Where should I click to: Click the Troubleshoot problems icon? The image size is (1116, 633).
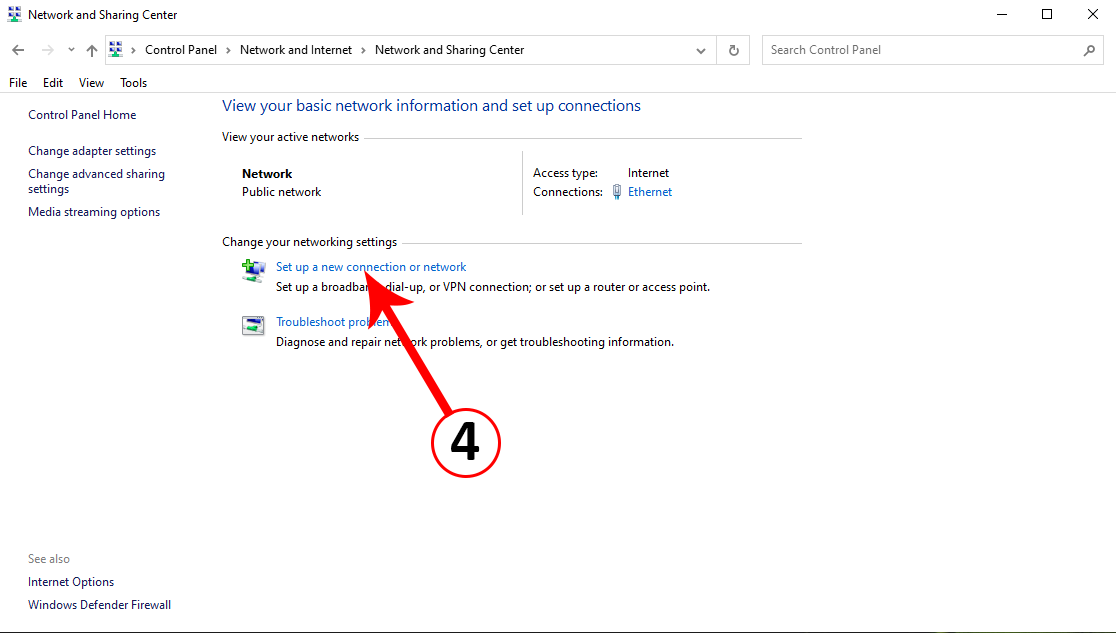253,325
